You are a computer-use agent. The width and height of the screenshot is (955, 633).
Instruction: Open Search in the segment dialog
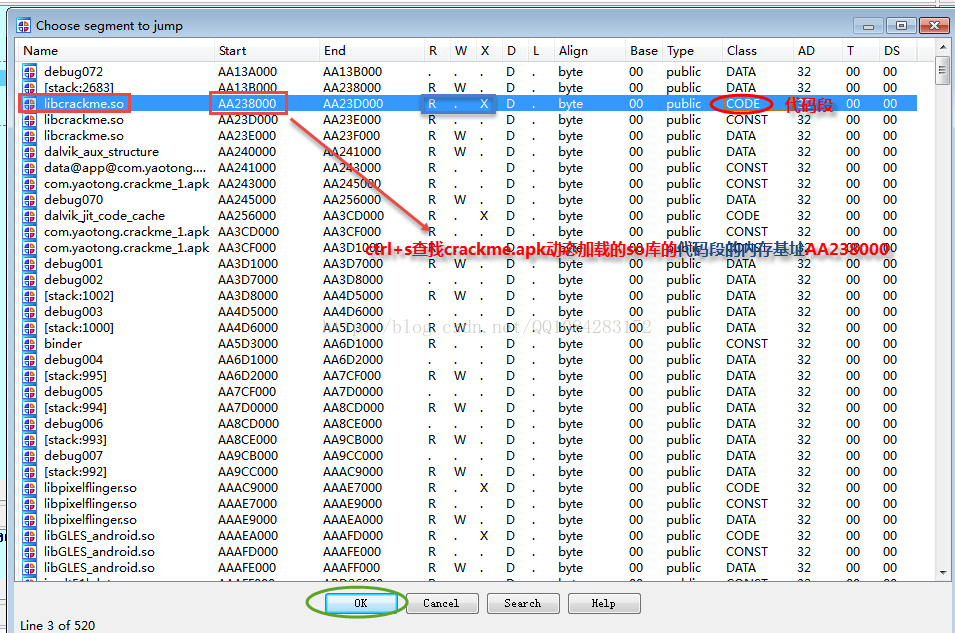click(523, 603)
